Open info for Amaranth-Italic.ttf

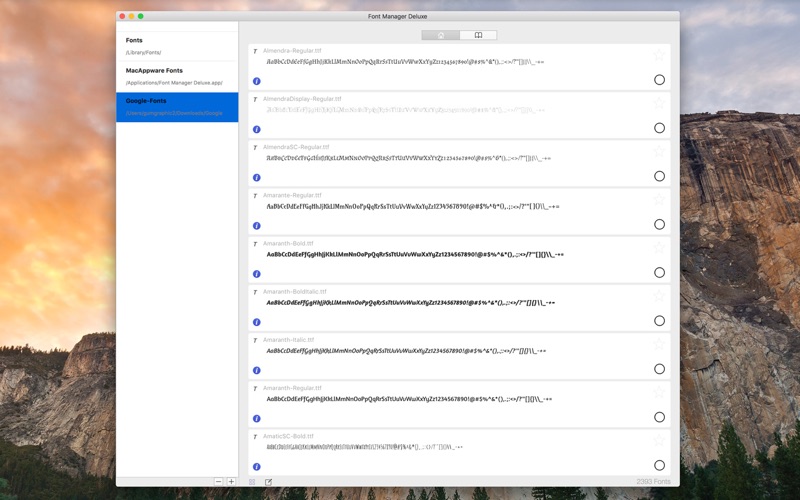click(x=257, y=370)
